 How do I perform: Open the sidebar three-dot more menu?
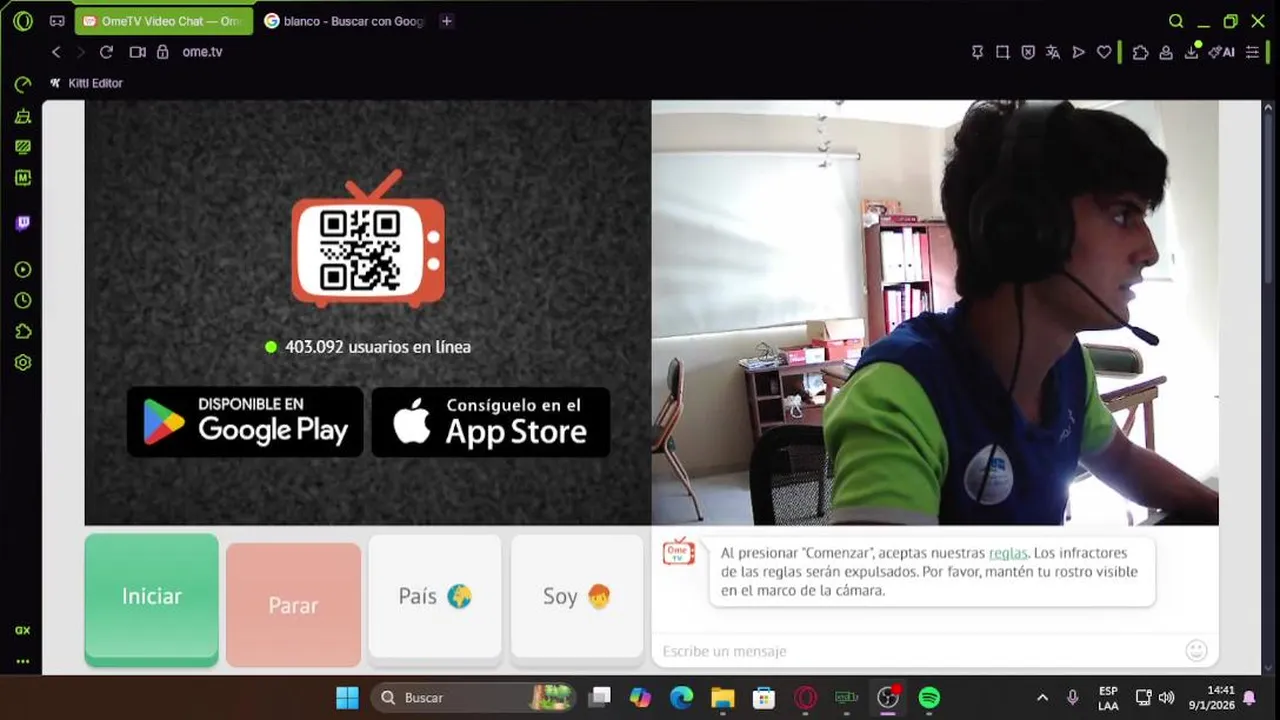click(23, 661)
